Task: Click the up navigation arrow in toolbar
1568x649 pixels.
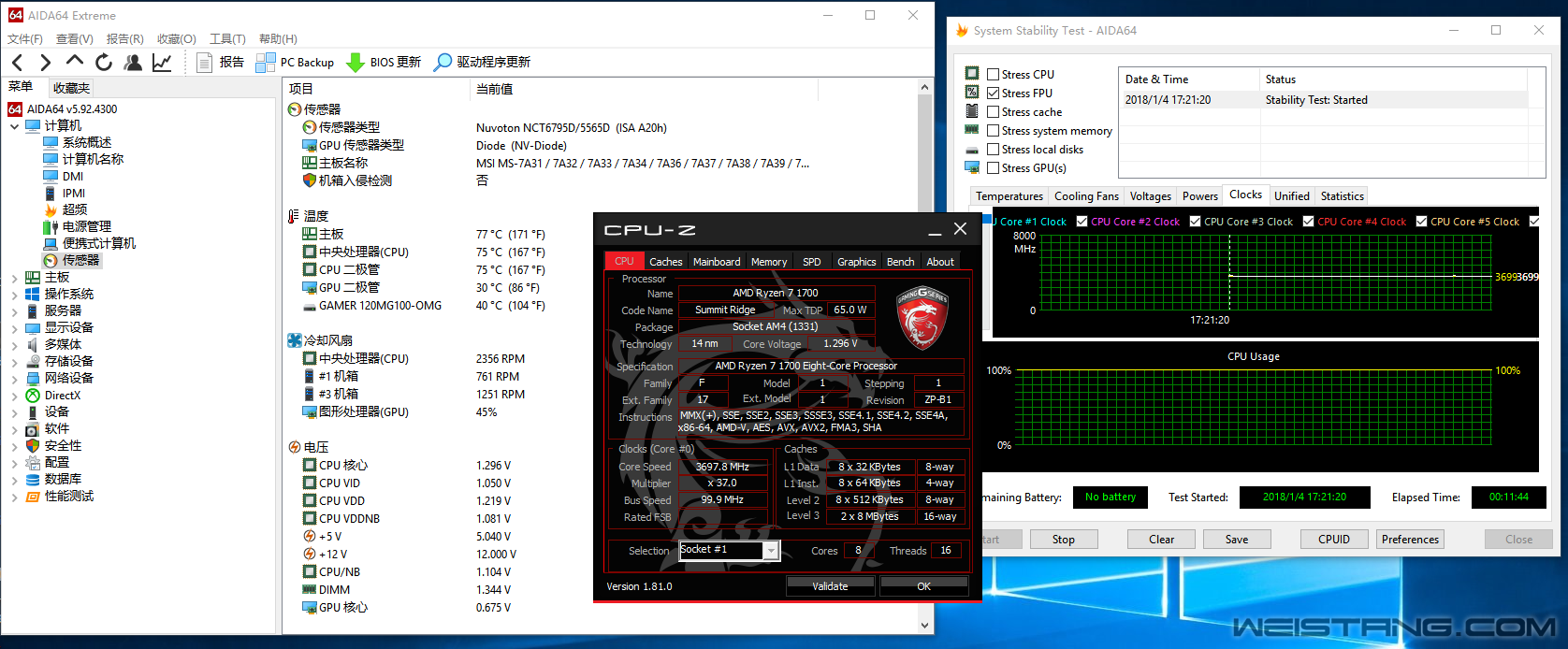Action: point(75,62)
